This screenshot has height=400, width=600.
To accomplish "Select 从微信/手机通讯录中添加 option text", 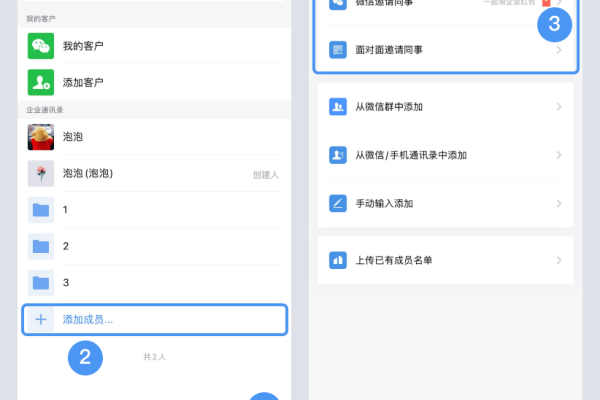I will pos(411,155).
